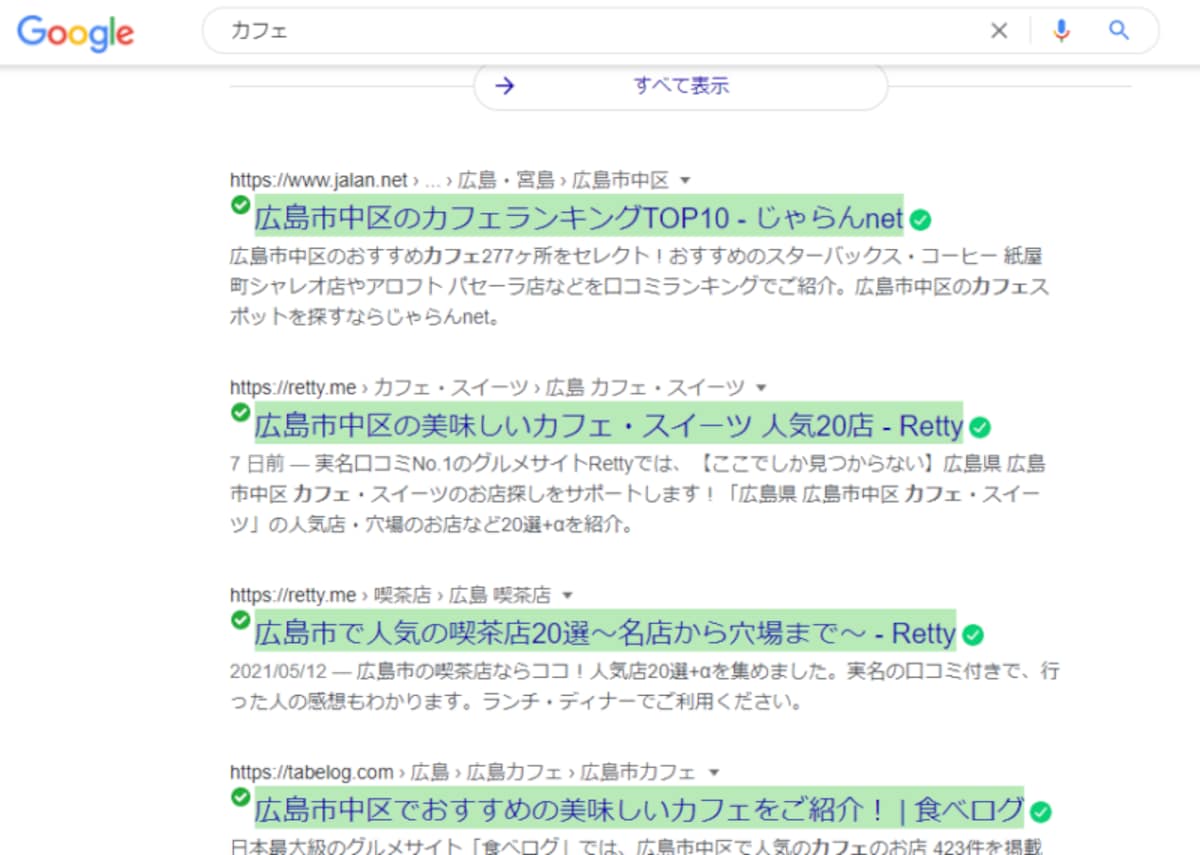The width and height of the screenshot is (1200, 855).
Task: Start voice search with microphone icon
Action: pos(1061,31)
